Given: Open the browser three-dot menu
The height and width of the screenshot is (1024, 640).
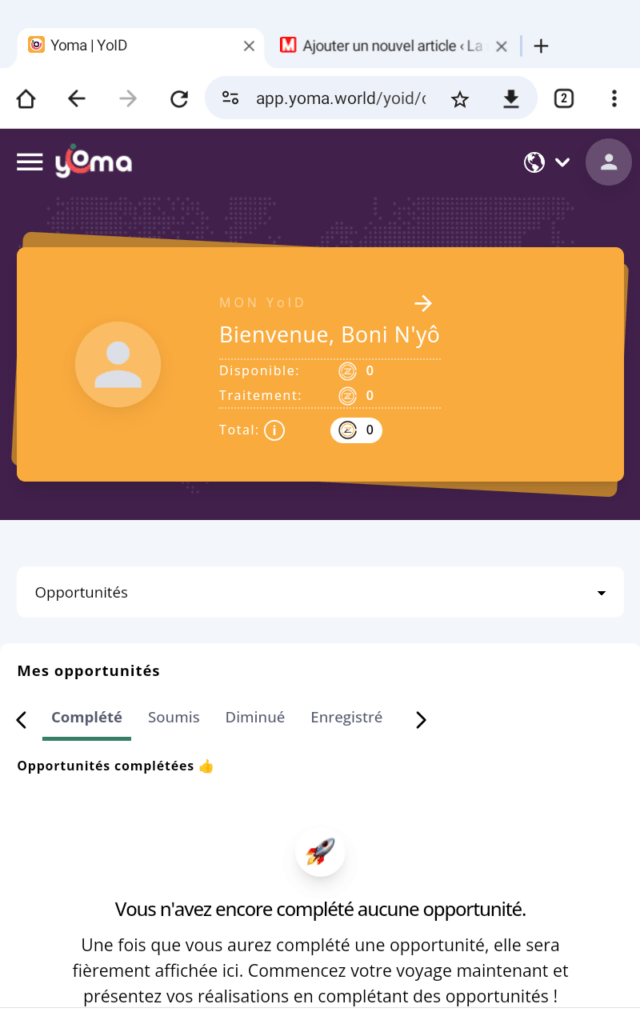Looking at the screenshot, I should [x=614, y=98].
